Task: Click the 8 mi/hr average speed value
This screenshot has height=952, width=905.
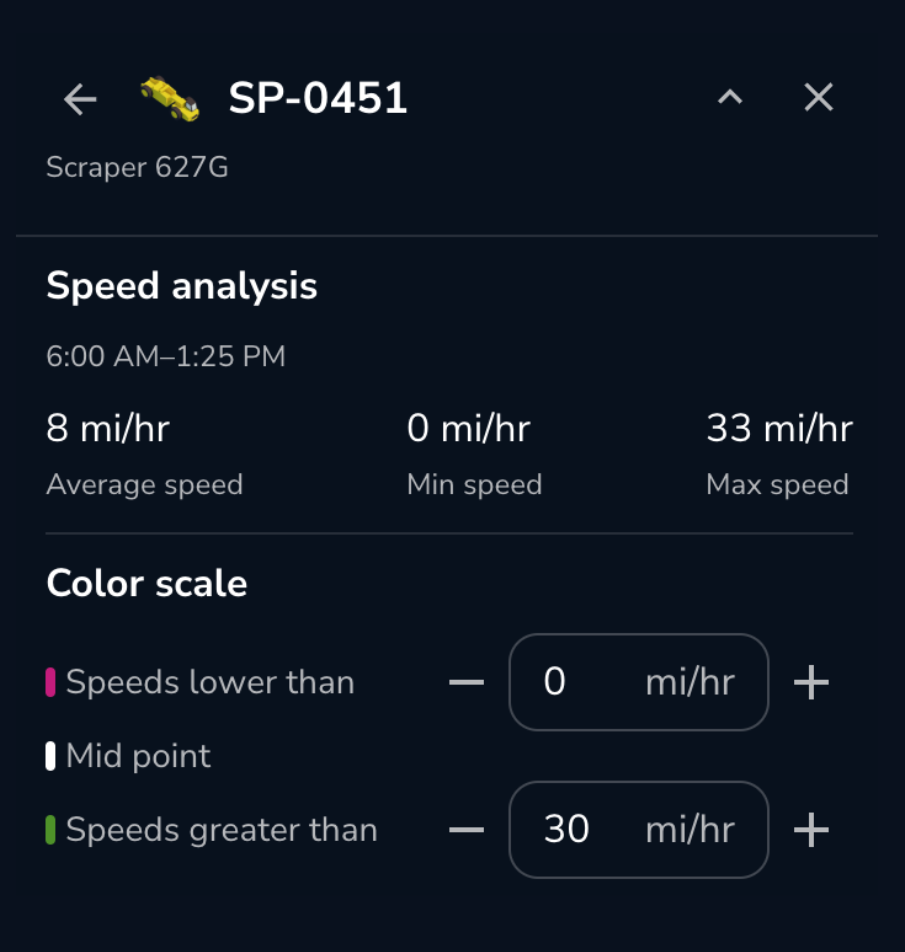Action: [108, 429]
